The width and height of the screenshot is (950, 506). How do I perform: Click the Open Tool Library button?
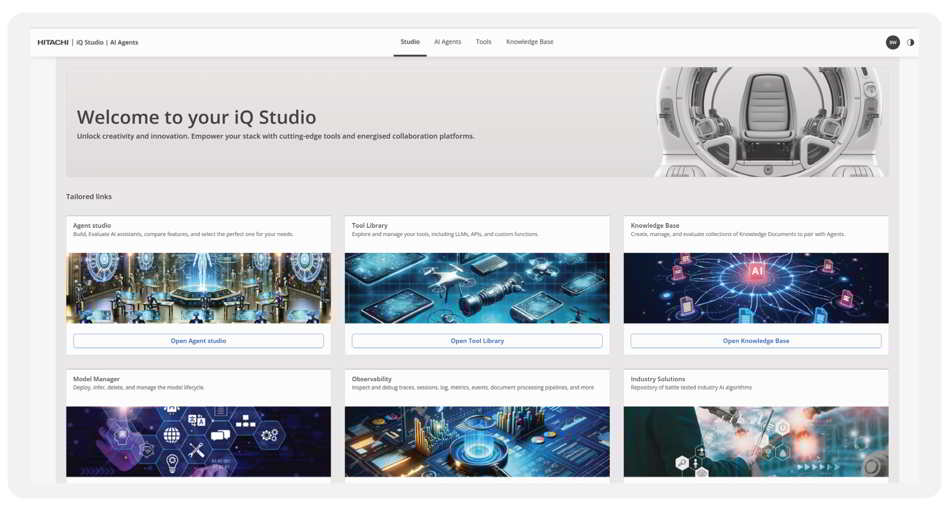point(477,341)
